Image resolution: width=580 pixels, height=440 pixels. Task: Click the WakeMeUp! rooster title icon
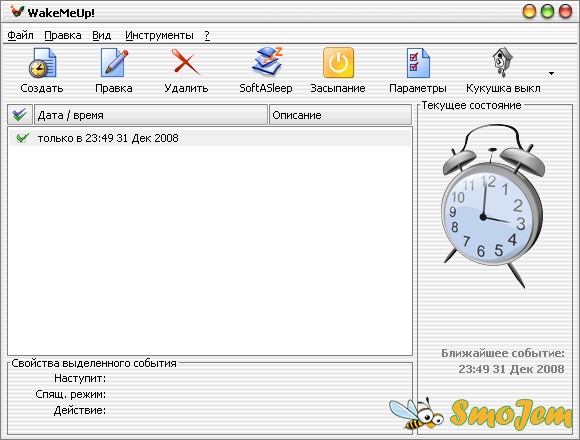(17, 12)
